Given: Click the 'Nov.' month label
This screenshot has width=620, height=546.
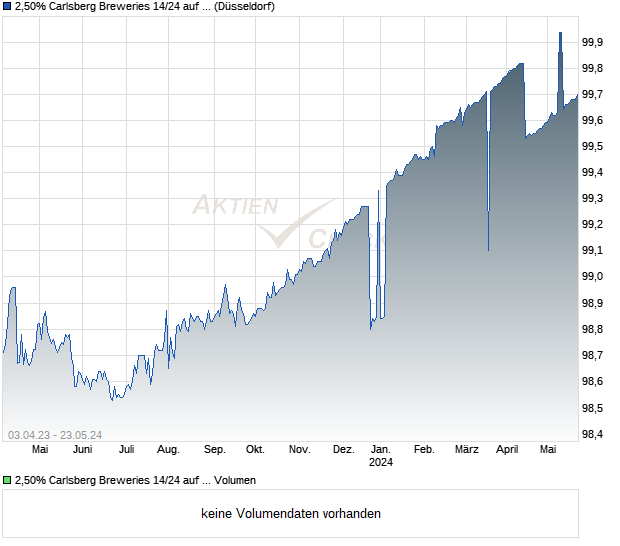Looking at the screenshot, I should click(x=299, y=450).
